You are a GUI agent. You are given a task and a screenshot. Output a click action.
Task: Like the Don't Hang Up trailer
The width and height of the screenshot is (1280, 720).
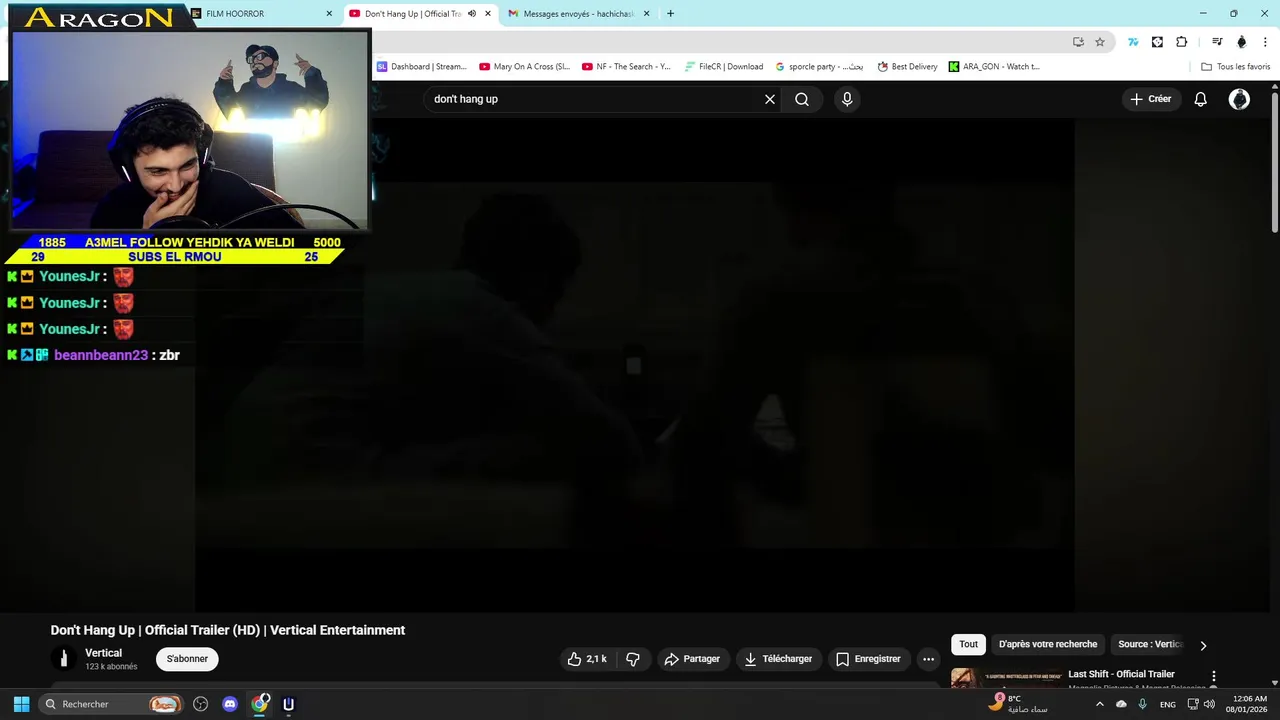587,659
